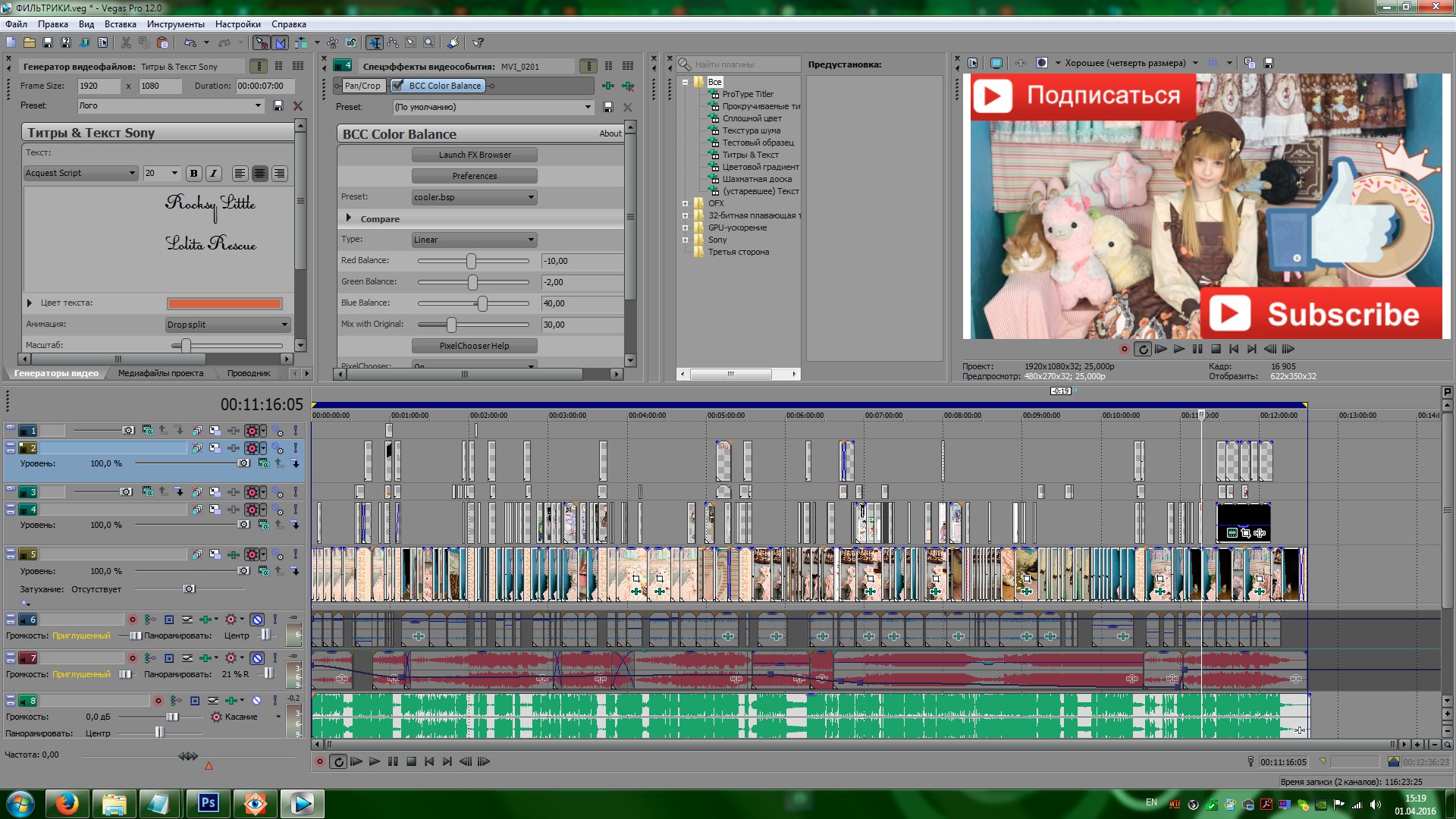Save Titles & Text preset icon
Viewport: 1456px width, 819px height.
click(x=278, y=106)
